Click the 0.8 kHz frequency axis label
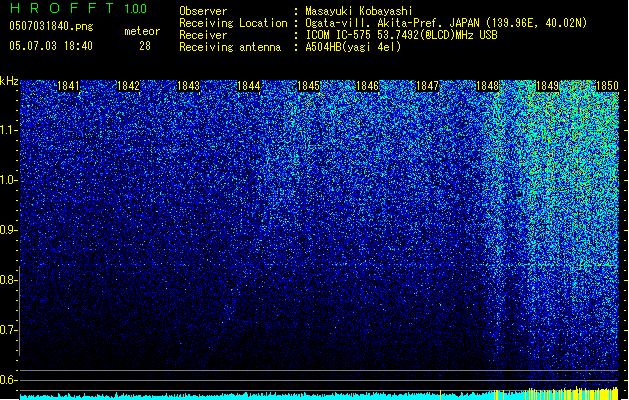The image size is (629, 400). pos(9,280)
